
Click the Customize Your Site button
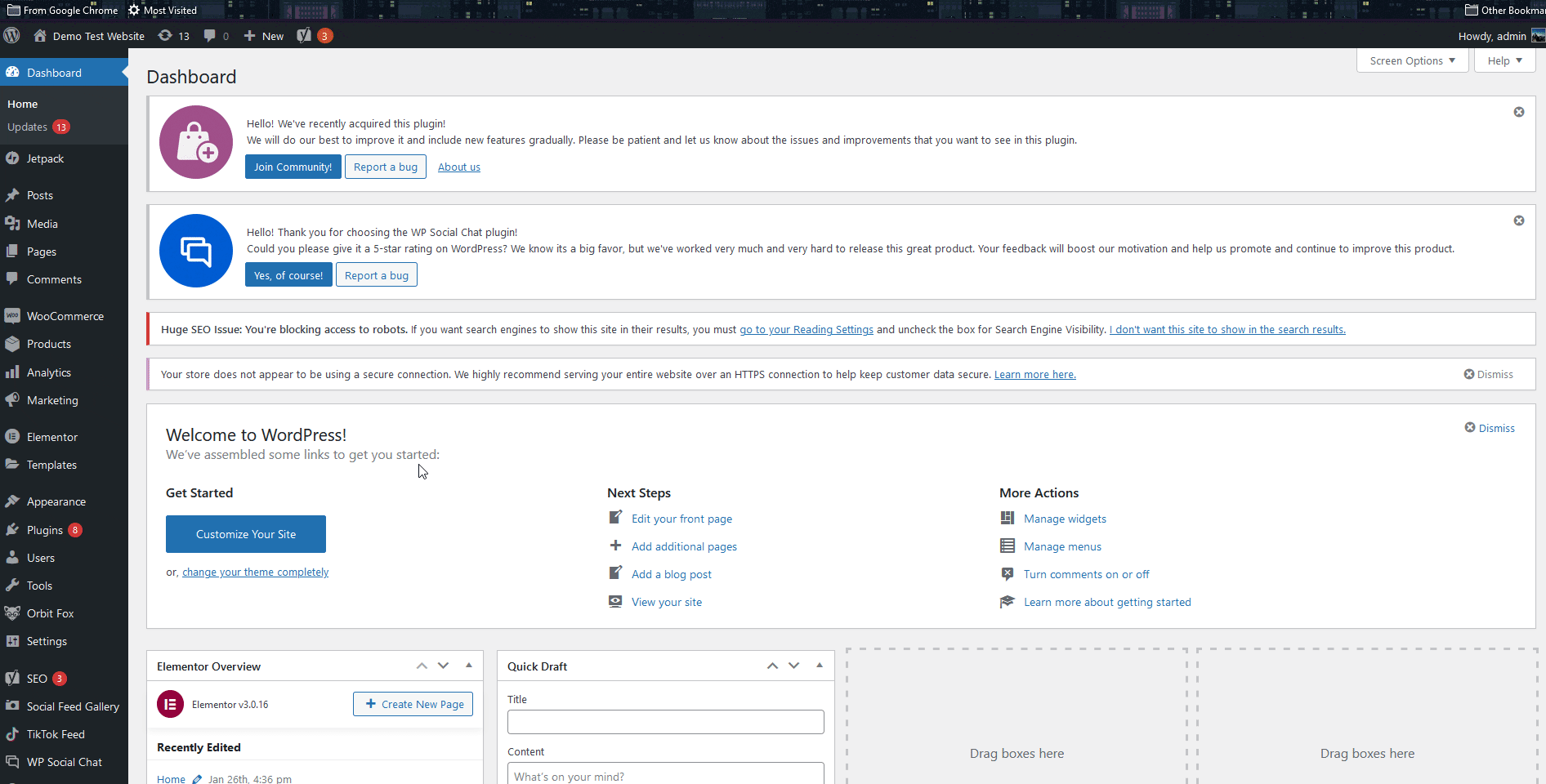(245, 534)
